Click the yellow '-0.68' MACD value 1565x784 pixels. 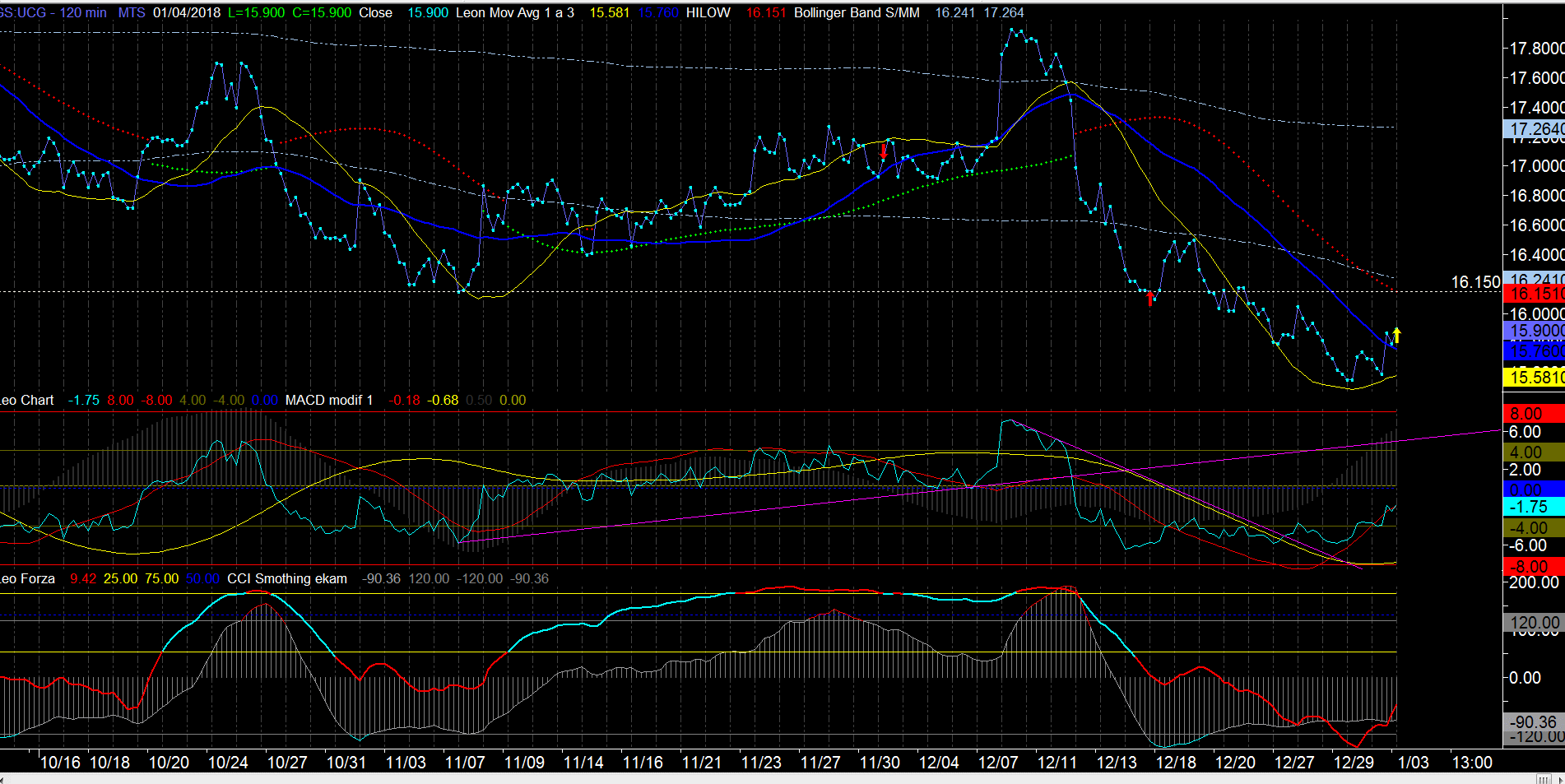tap(444, 400)
